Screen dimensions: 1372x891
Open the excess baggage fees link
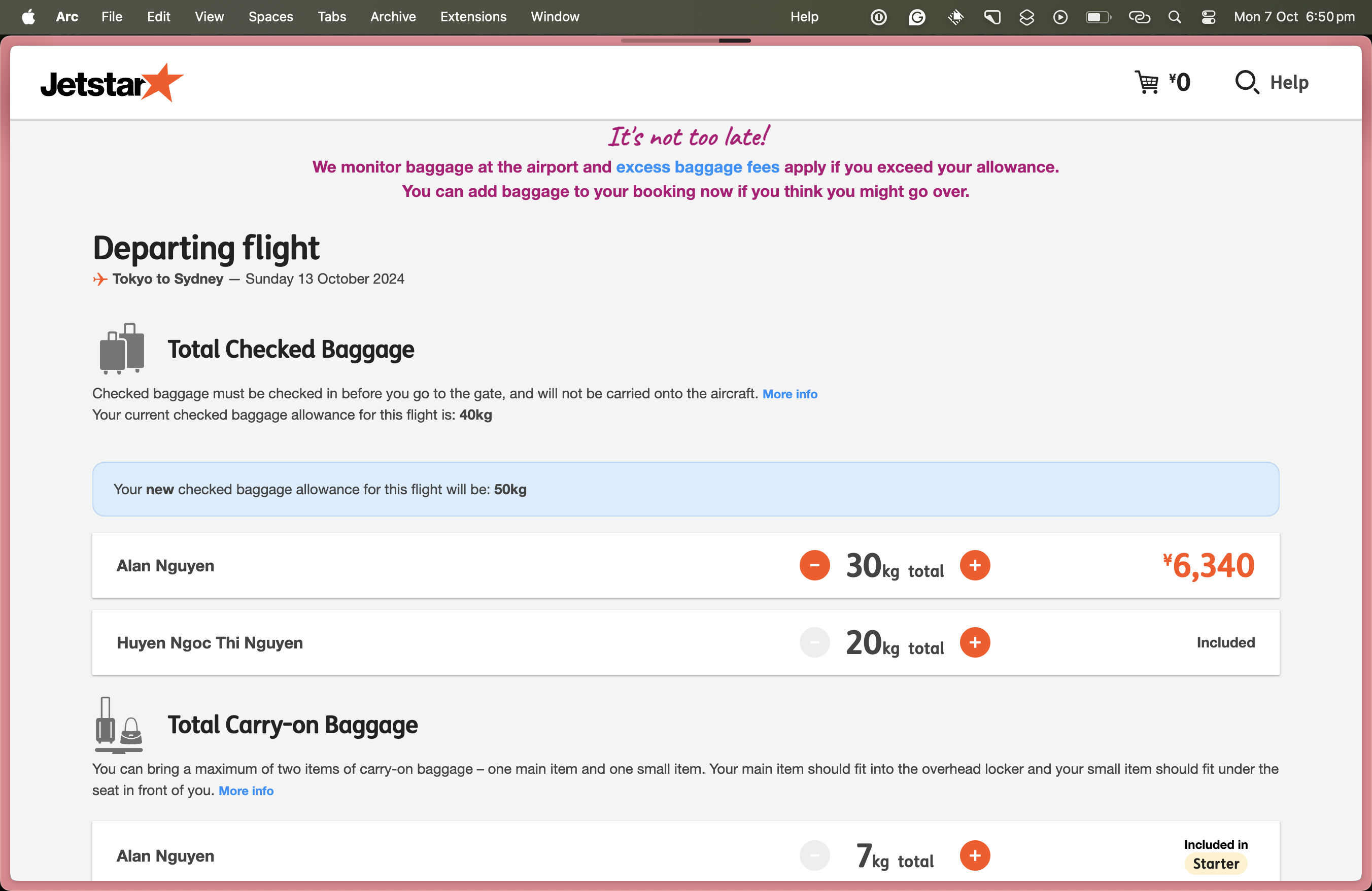pos(698,167)
